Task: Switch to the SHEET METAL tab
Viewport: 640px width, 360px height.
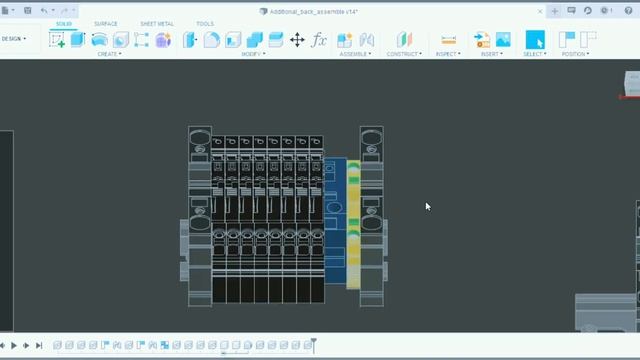Action: point(157,24)
